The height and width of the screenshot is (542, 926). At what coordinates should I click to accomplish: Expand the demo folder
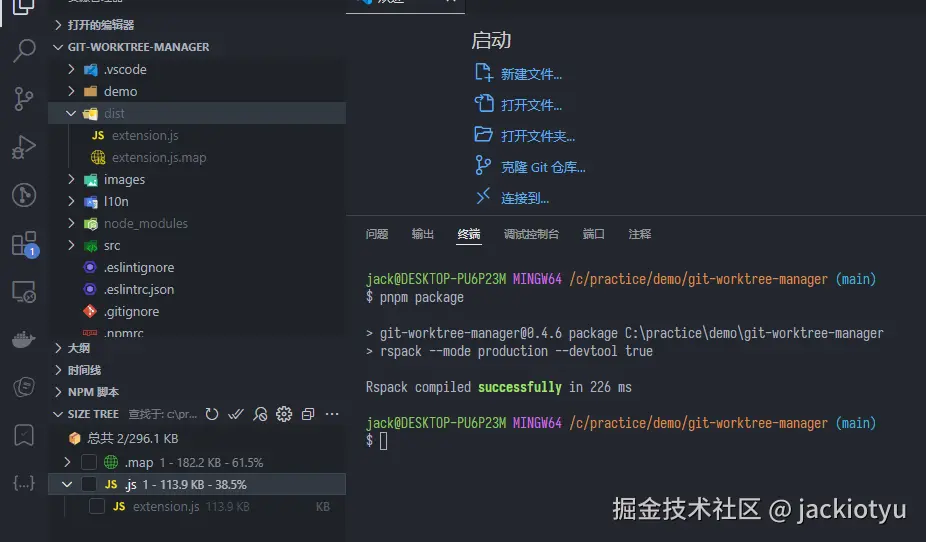click(71, 91)
